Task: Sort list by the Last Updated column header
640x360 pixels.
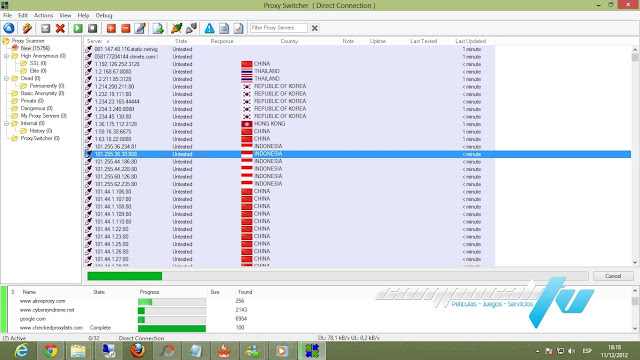Action: tap(471, 41)
